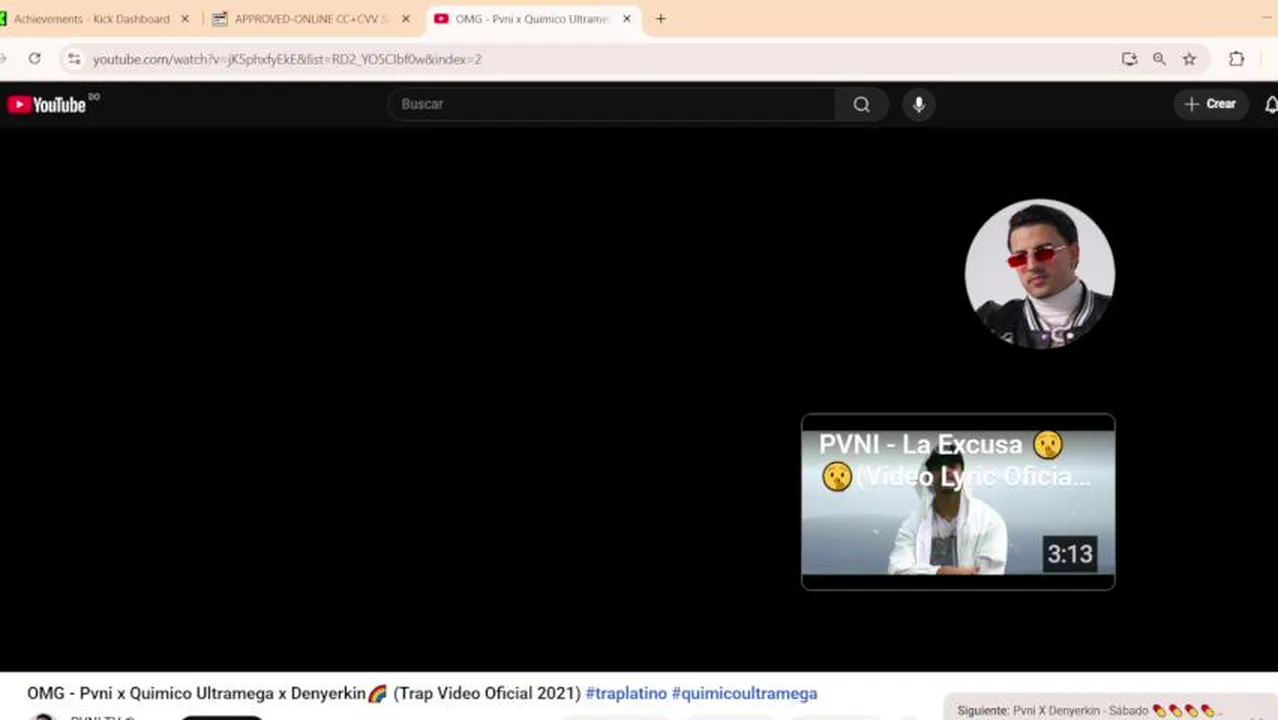Switch to Achievements - Kick Dashboard tab

92,19
